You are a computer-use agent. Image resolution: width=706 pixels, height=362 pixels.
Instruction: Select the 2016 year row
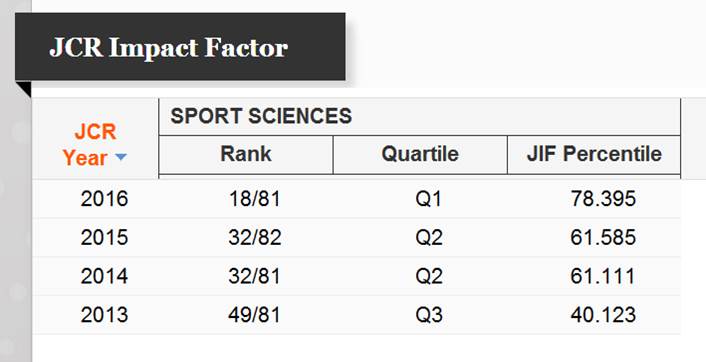coord(356,199)
